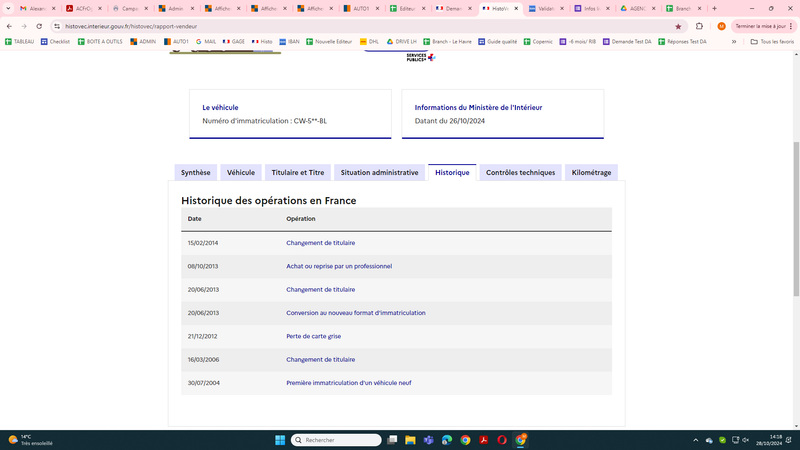View site information icon in address bar
Screen dimensions: 800x450
point(57,26)
